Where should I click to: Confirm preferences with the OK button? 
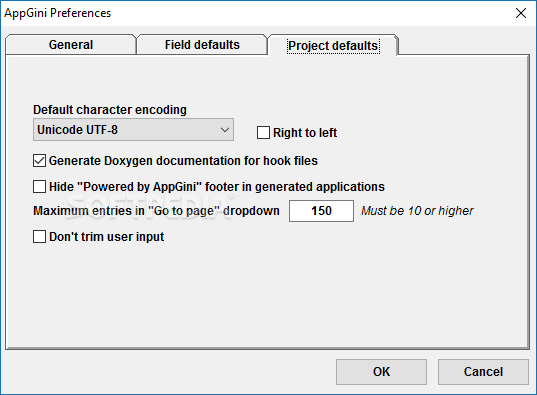tap(381, 372)
